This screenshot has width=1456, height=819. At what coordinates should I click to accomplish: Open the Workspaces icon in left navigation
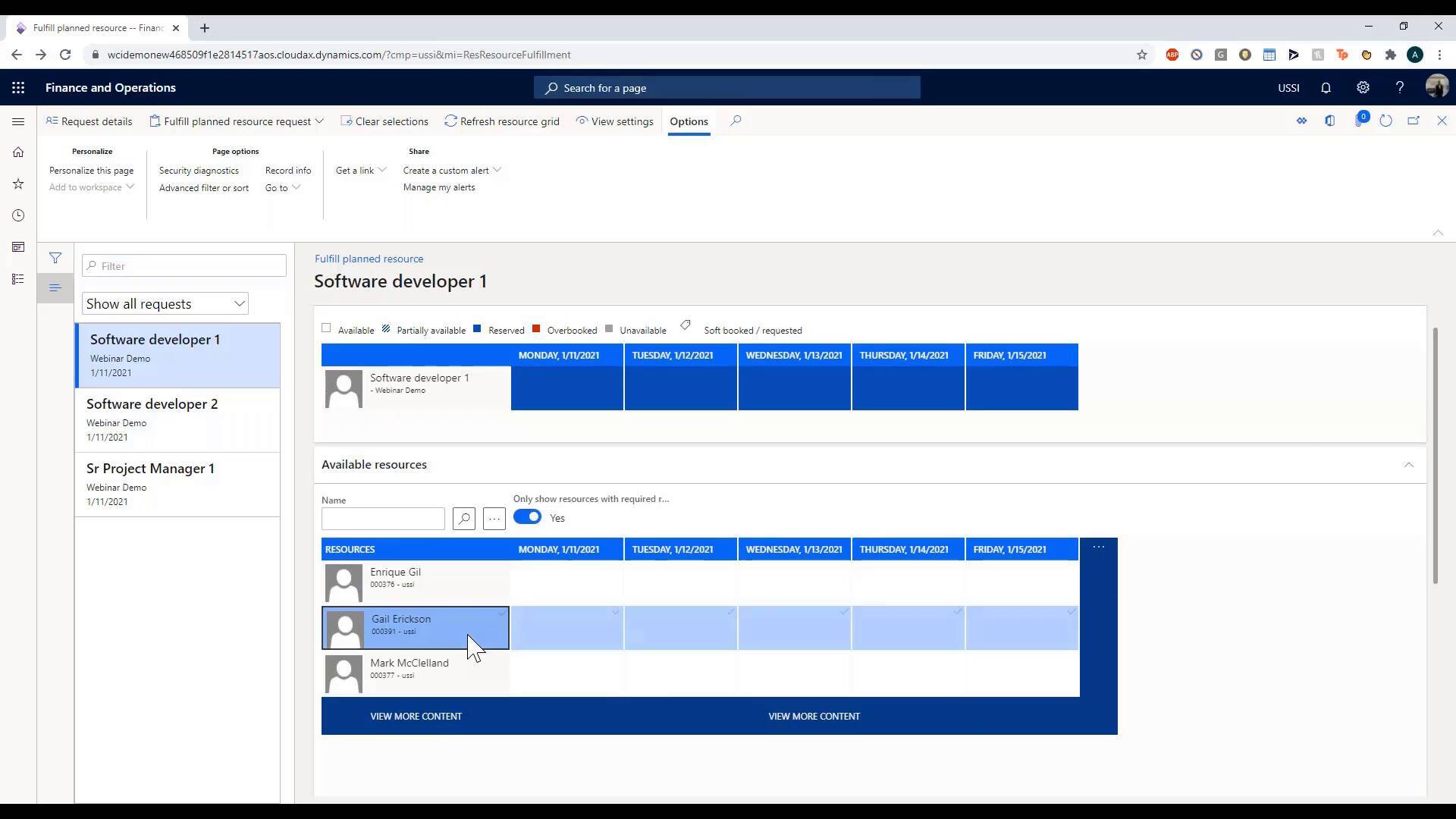click(x=18, y=247)
